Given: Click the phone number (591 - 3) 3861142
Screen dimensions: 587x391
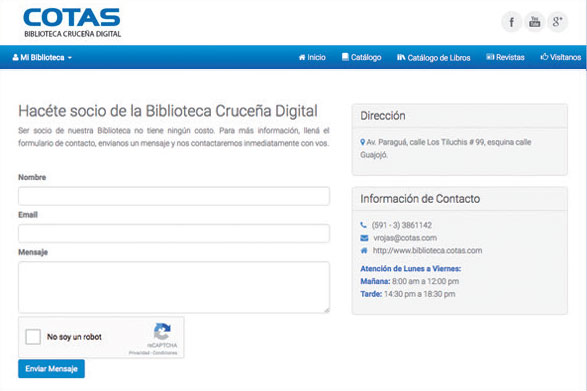Looking at the screenshot, I should [x=402, y=225].
